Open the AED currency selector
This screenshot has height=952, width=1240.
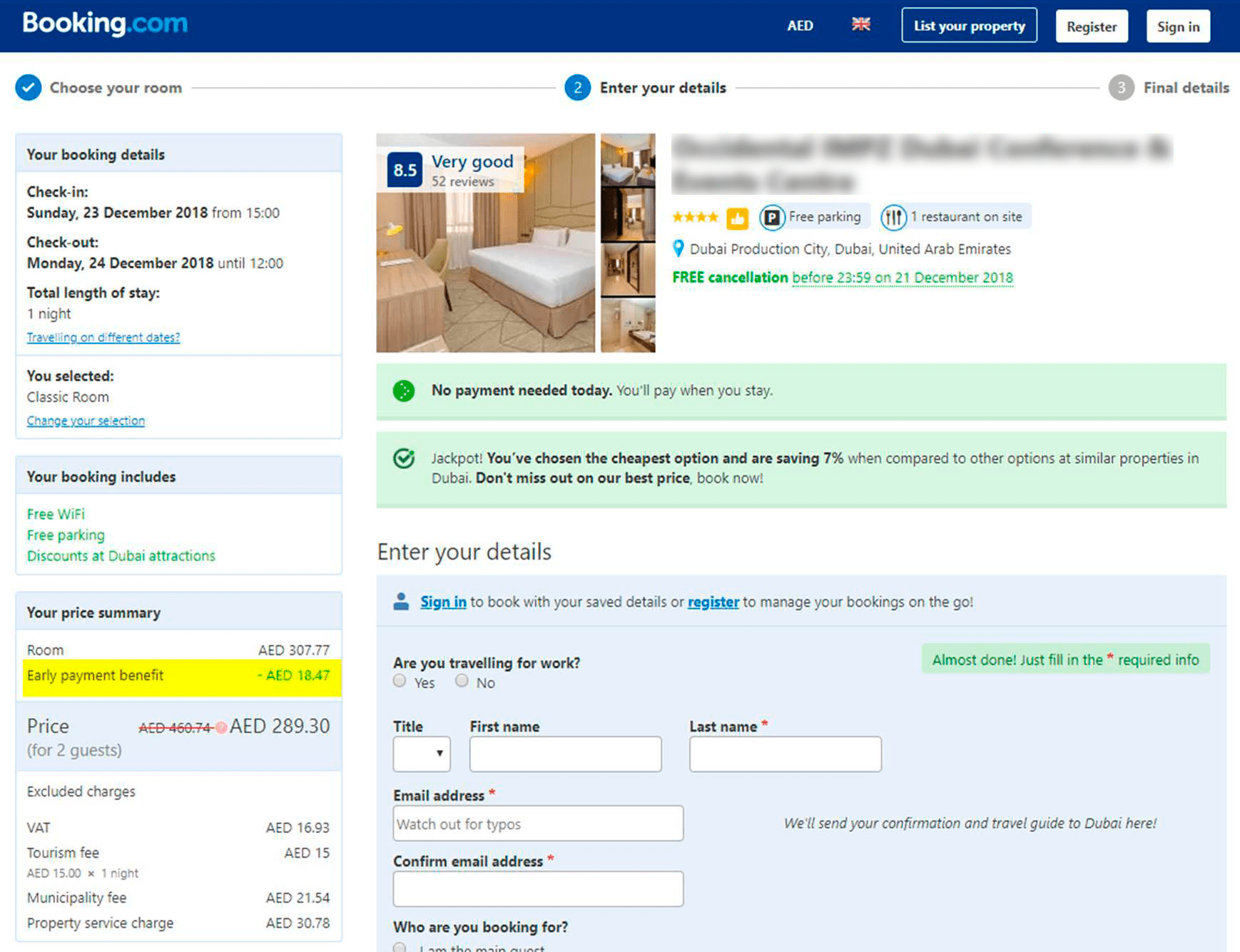coord(800,26)
